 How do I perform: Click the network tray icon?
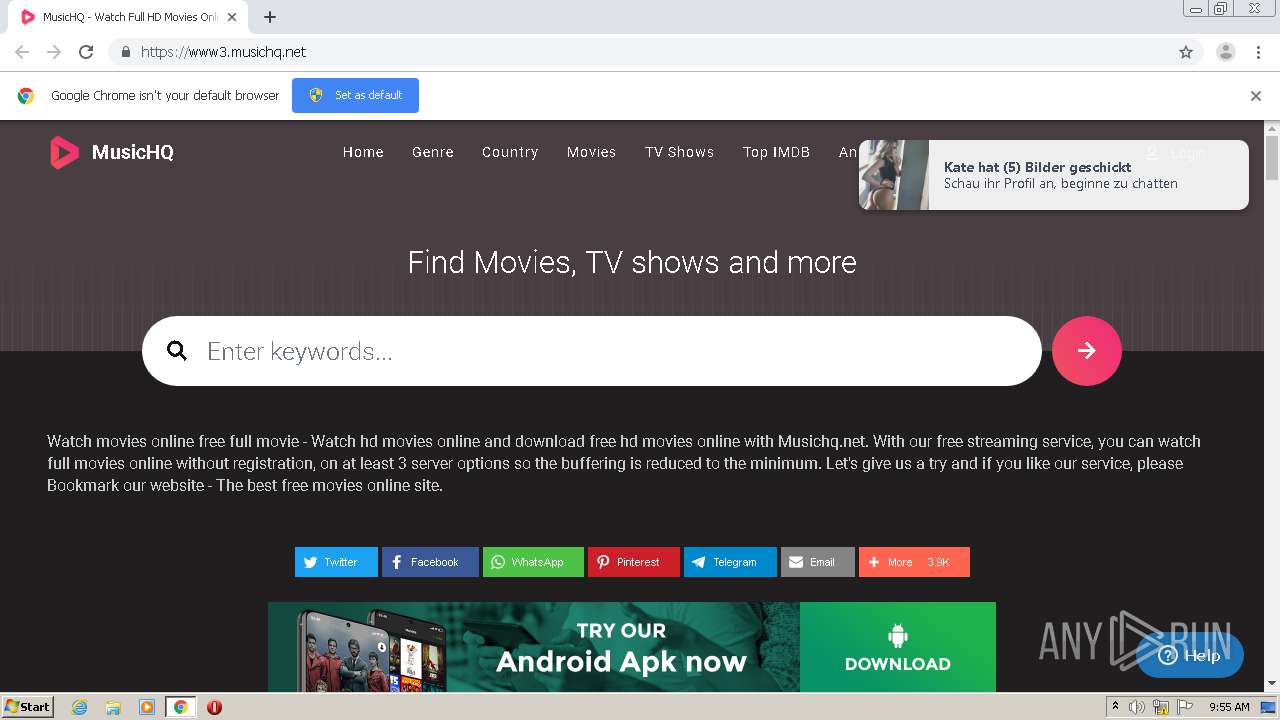1161,707
